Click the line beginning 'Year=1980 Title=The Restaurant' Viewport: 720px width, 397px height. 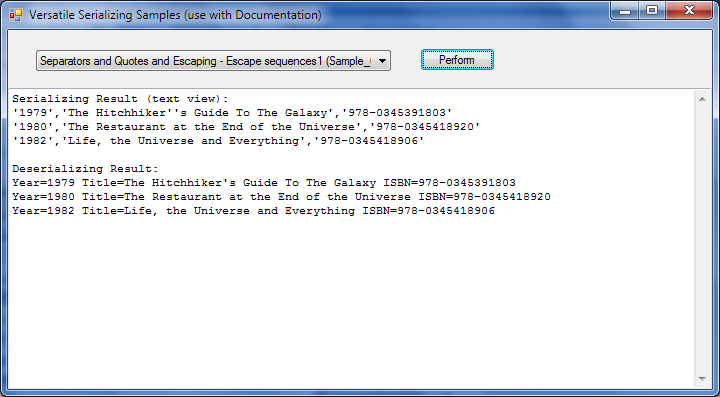(281, 197)
